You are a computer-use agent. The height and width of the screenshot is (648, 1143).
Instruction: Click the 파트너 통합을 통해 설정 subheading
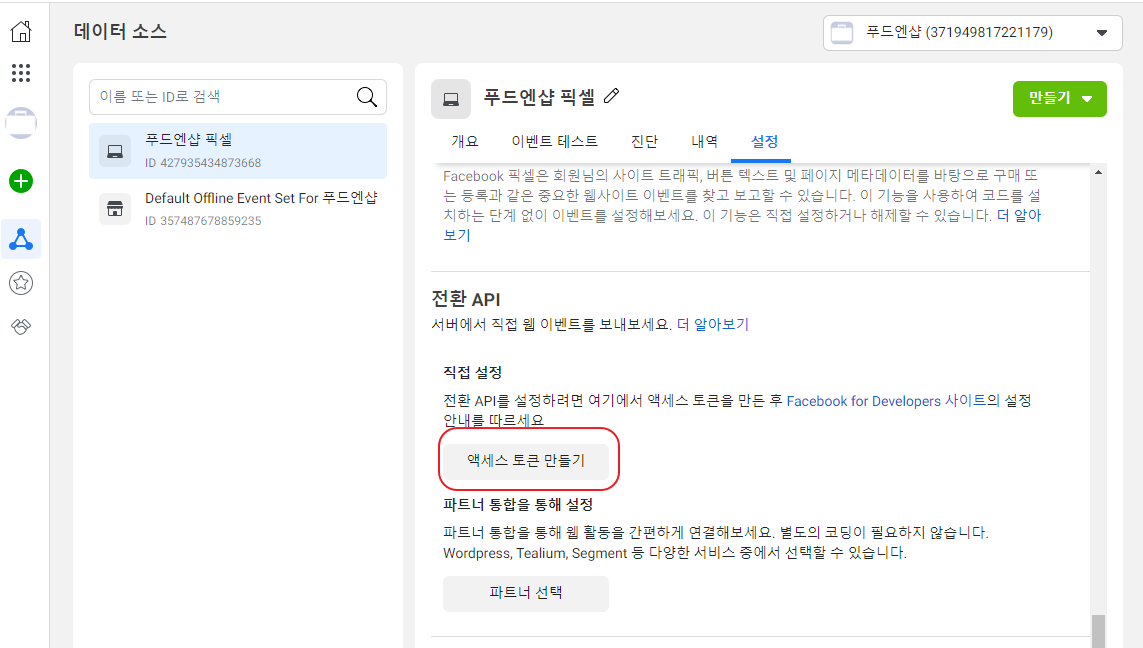pos(518,504)
